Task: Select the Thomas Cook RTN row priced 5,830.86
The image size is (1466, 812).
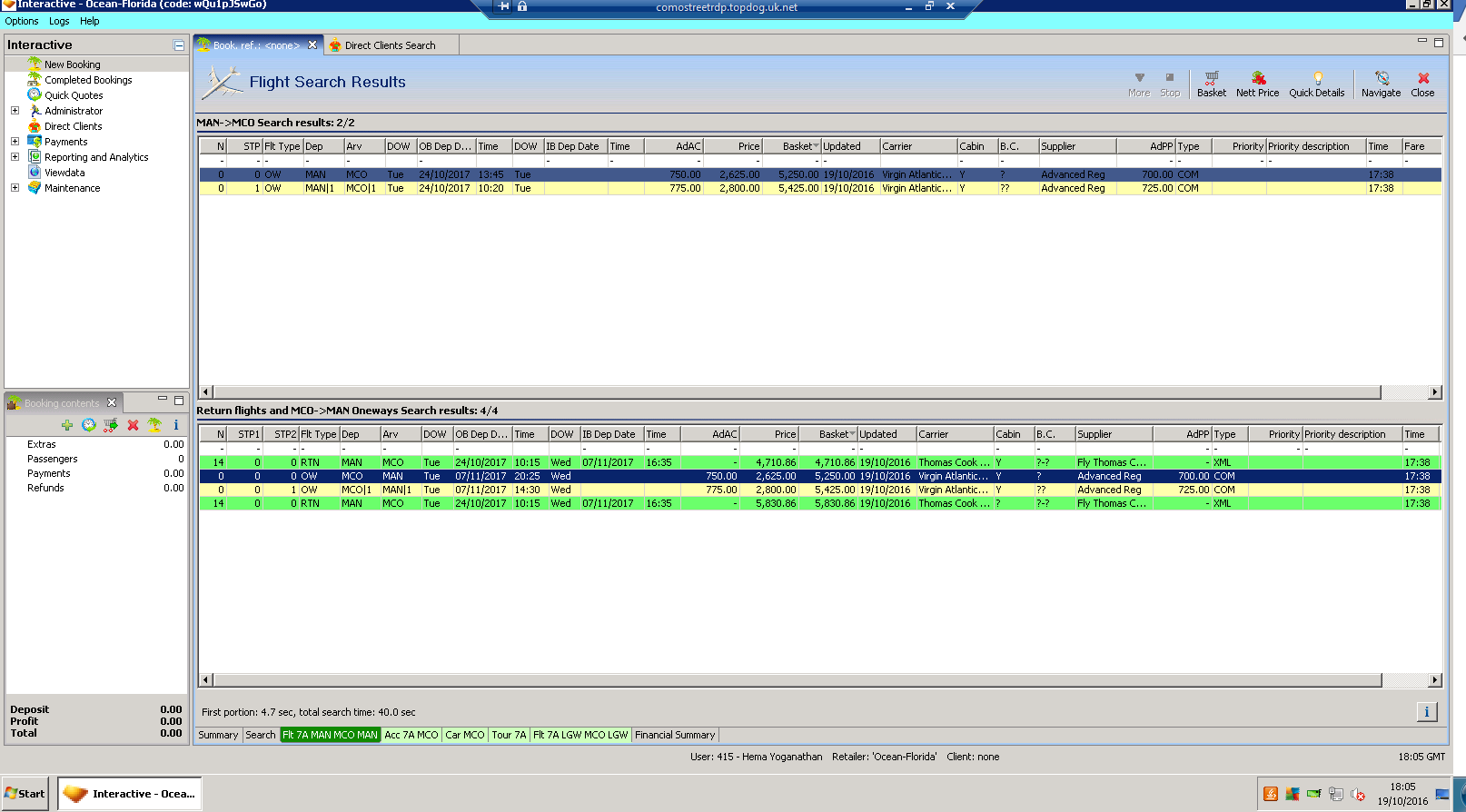Action: click(x=820, y=504)
